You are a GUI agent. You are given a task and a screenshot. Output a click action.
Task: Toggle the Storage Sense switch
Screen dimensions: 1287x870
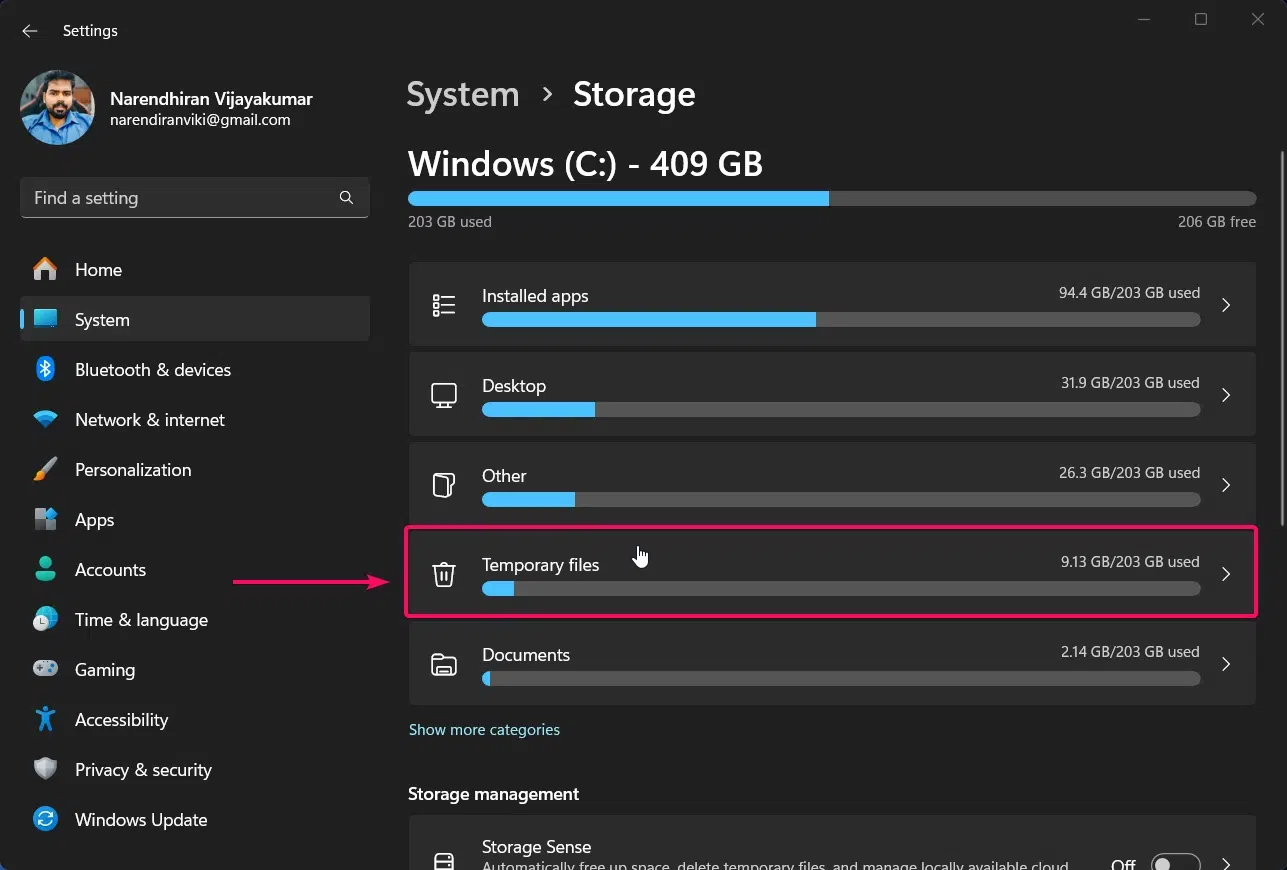(x=1175, y=862)
